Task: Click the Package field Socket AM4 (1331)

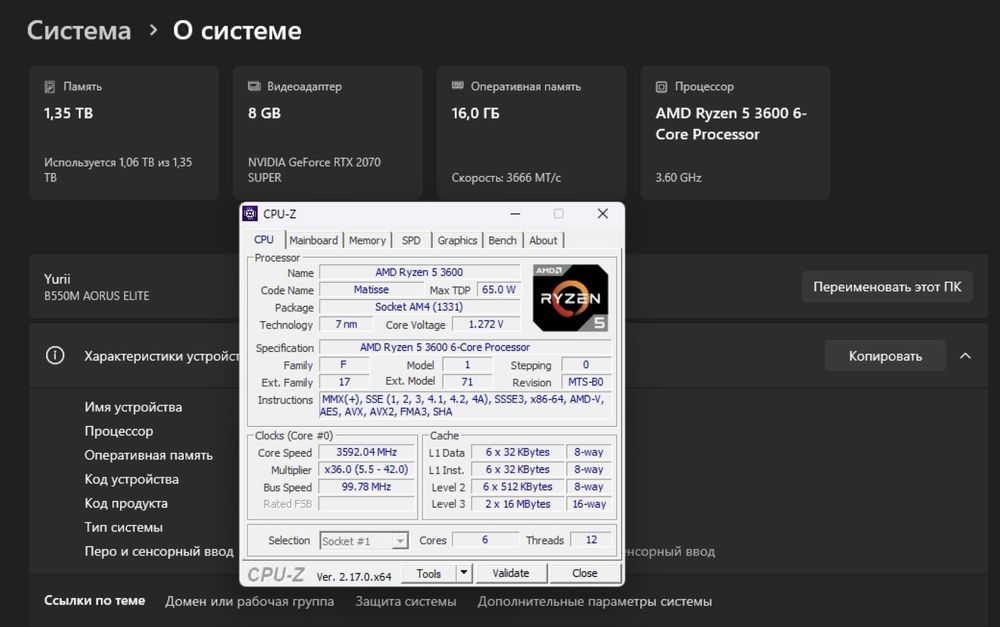Action: pos(420,307)
